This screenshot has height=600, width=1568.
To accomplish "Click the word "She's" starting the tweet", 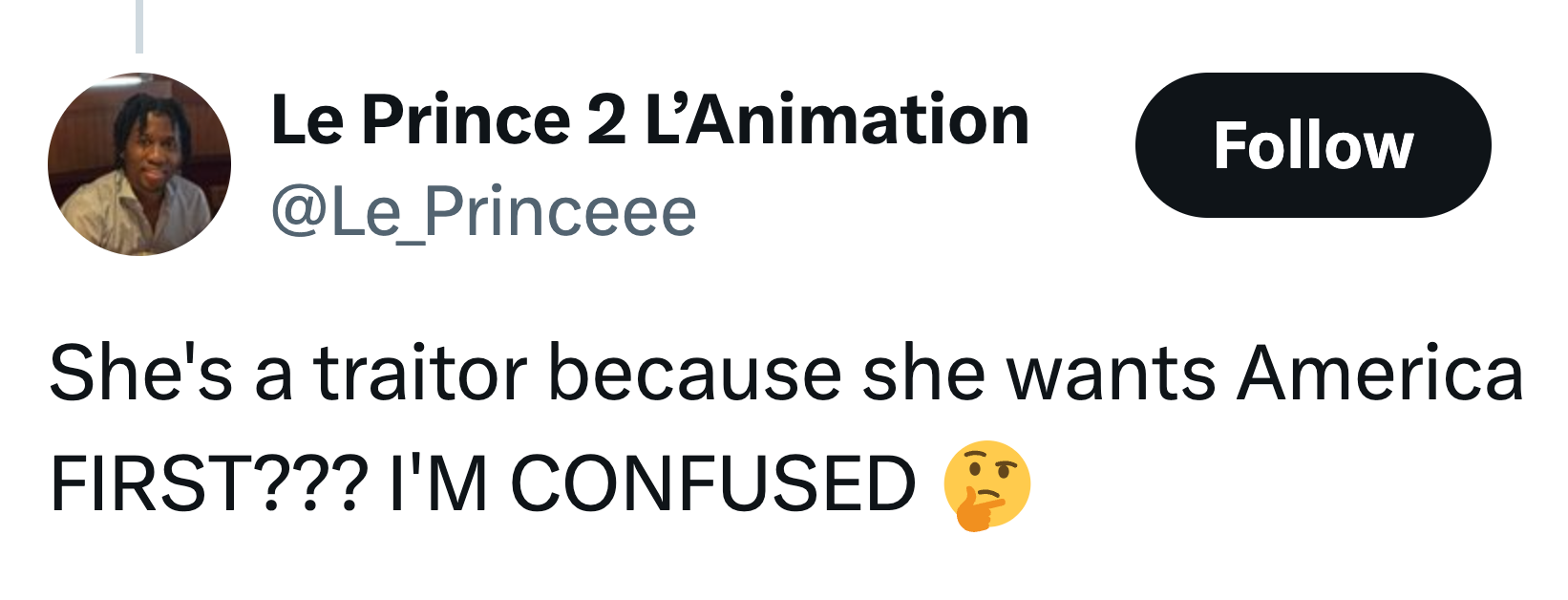I will pyautogui.click(x=140, y=373).
